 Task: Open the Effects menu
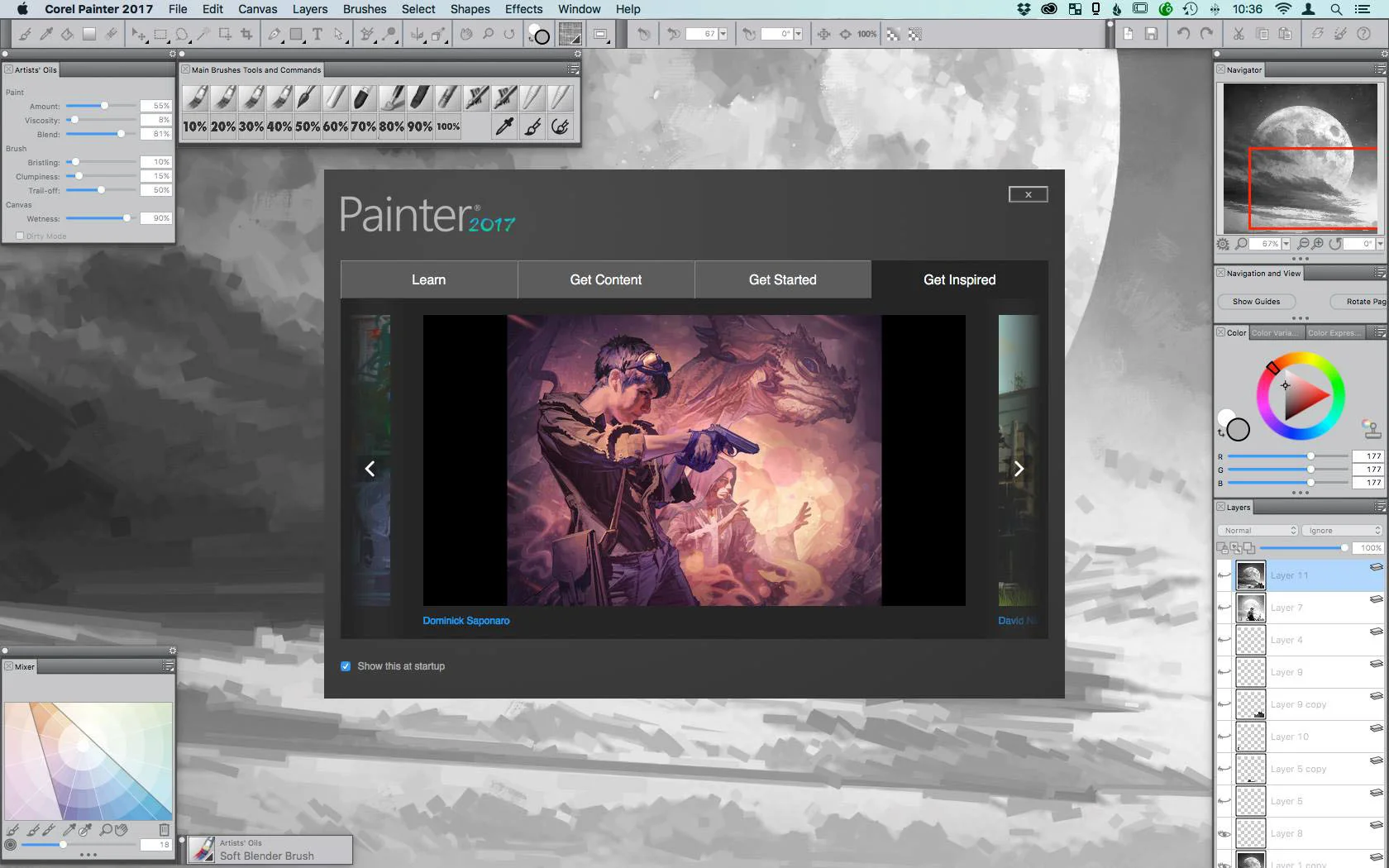524,9
